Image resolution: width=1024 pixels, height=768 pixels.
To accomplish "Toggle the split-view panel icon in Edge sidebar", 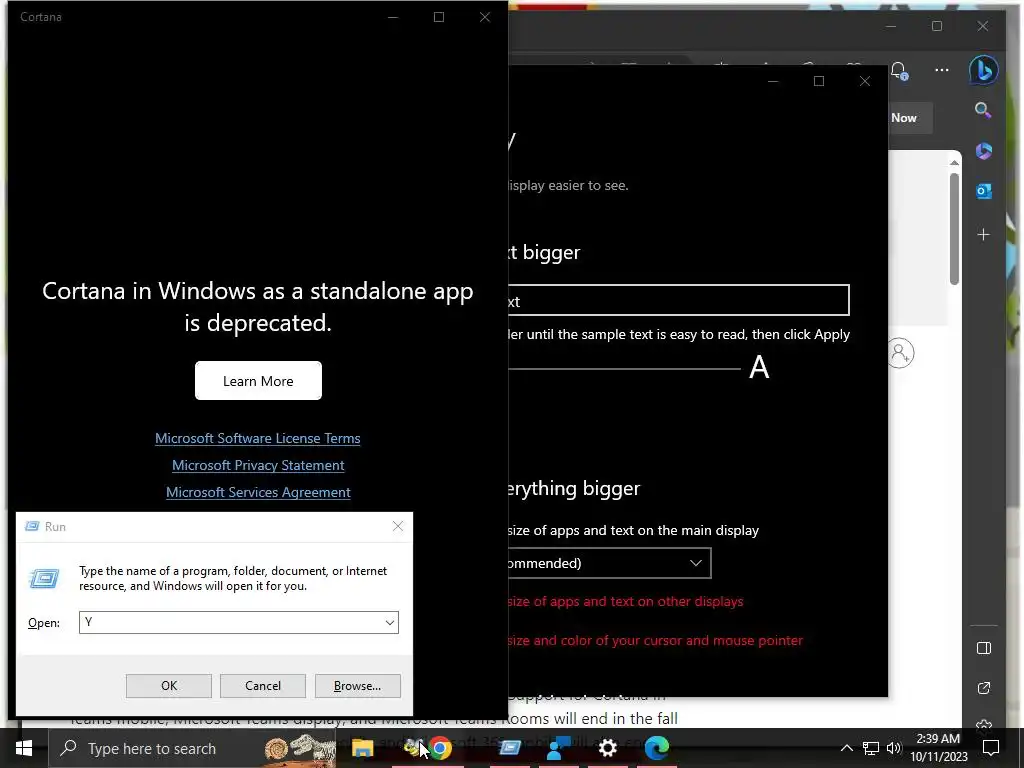I will pos(984,648).
